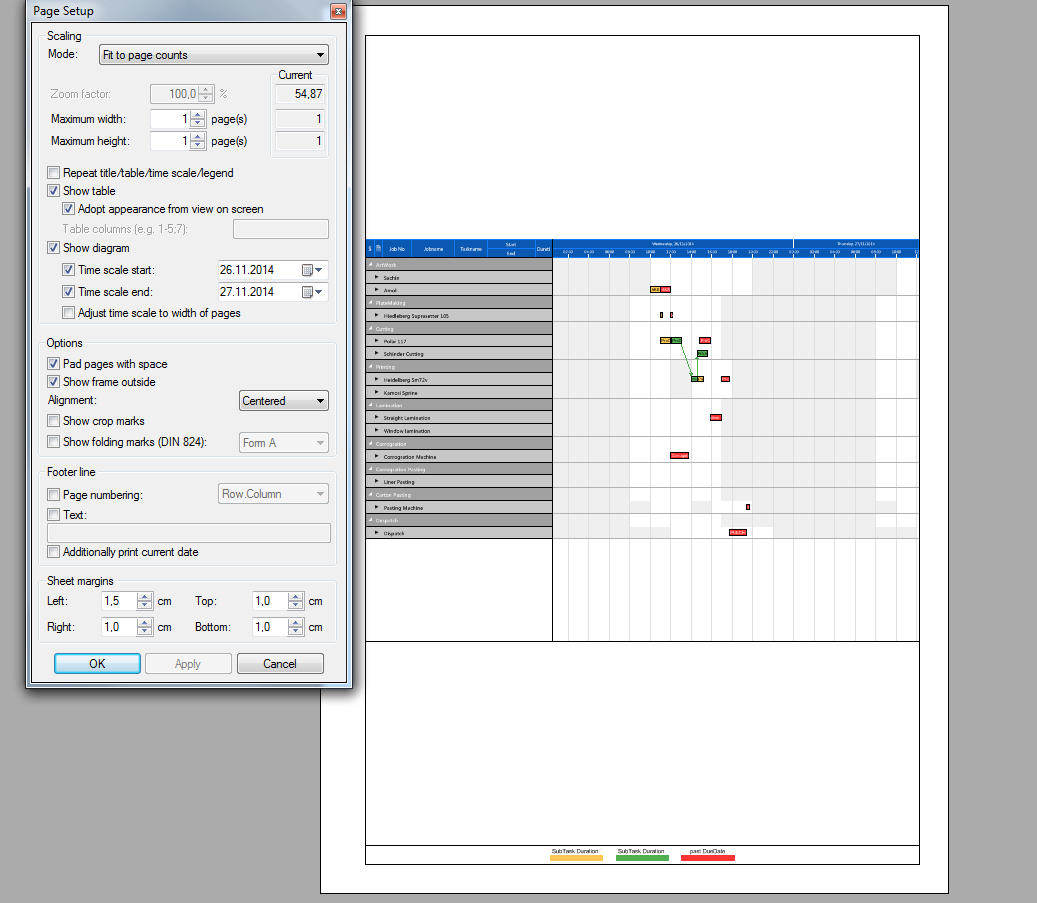
Task: Confirm the page setup with OK
Action: click(96, 663)
